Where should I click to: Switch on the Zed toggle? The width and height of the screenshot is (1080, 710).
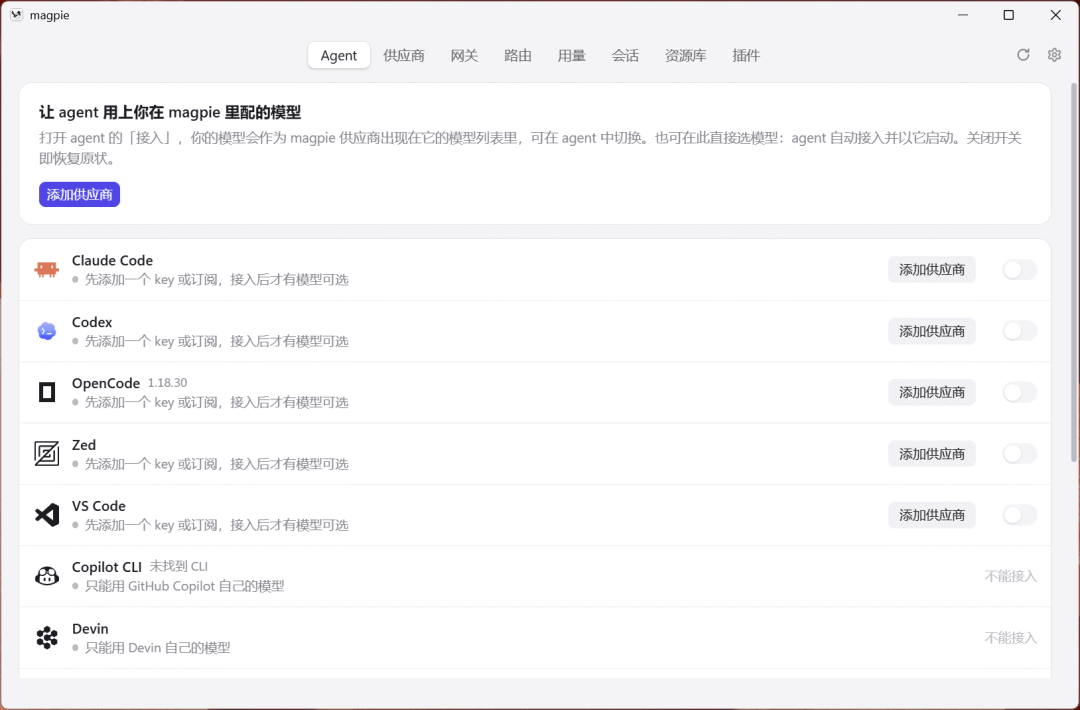coord(1019,454)
